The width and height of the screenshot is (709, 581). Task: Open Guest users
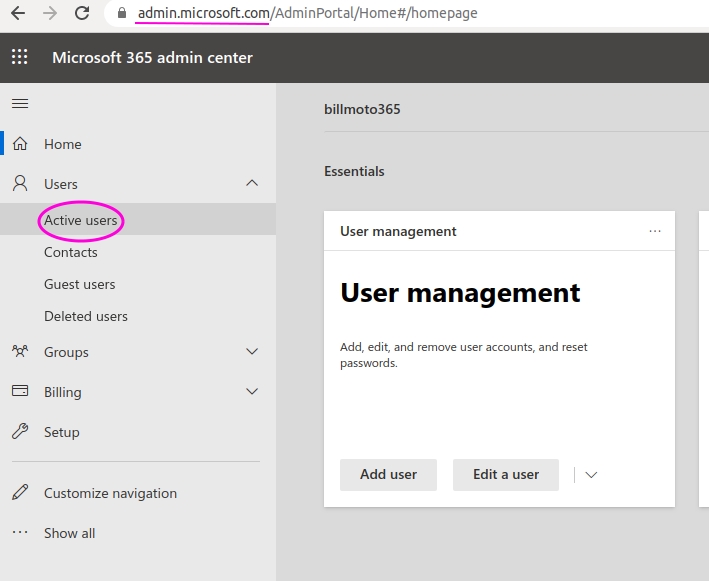click(80, 284)
